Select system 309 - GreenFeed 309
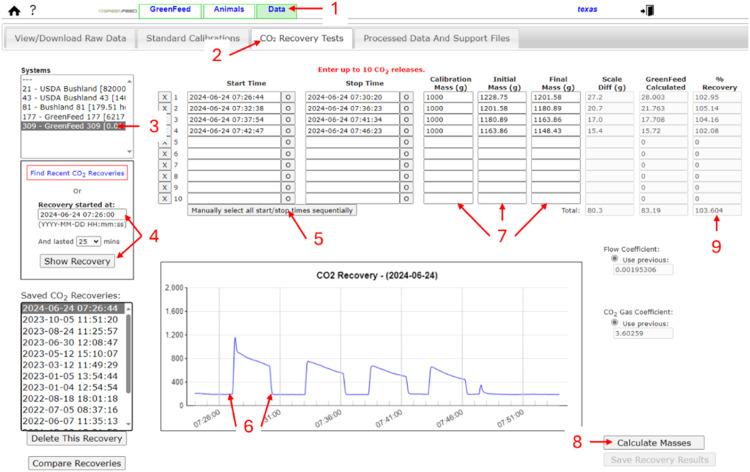Image resolution: width=750 pixels, height=472 pixels. pyautogui.click(x=74, y=126)
